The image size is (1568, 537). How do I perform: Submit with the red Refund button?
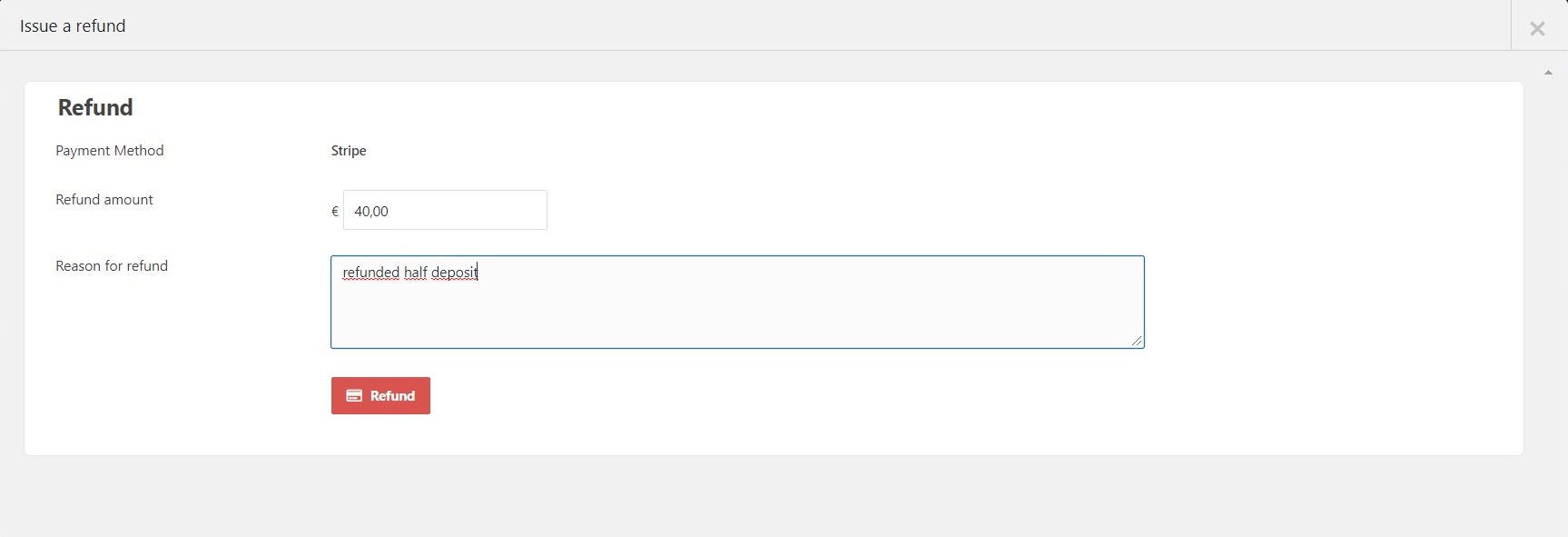tap(380, 395)
